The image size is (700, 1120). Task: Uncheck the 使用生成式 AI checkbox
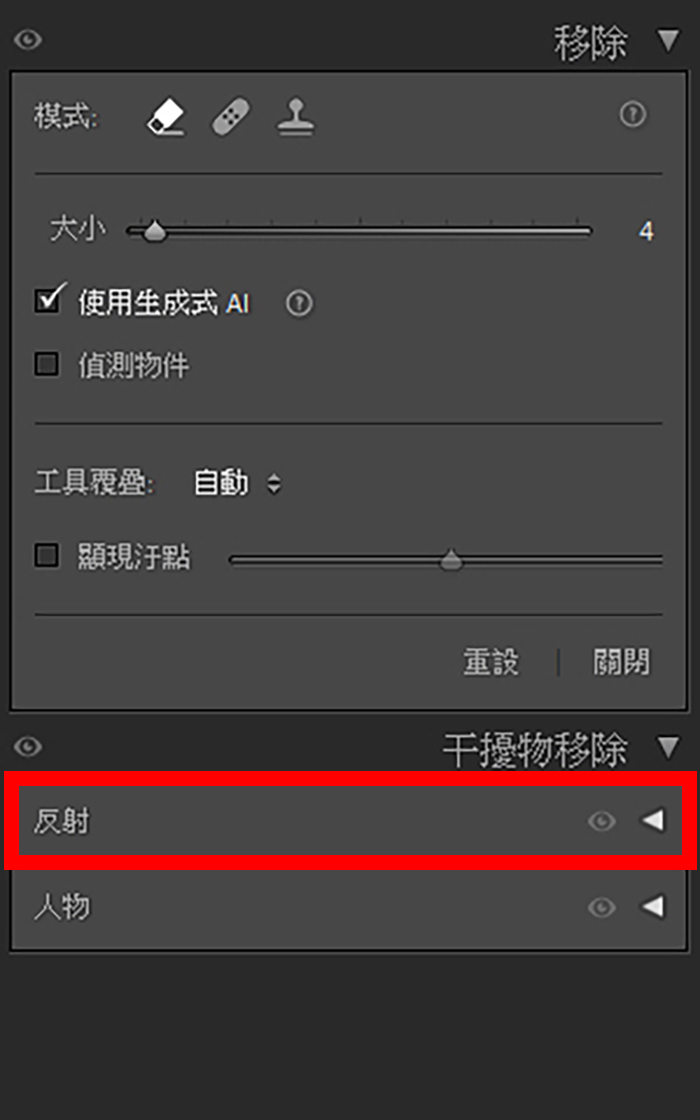tap(47, 301)
